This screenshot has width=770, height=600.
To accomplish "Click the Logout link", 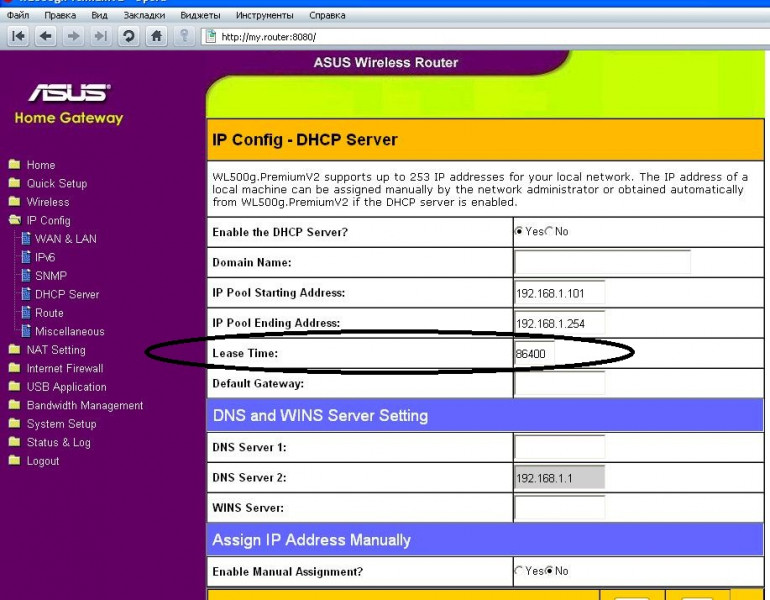I will 43,462.
